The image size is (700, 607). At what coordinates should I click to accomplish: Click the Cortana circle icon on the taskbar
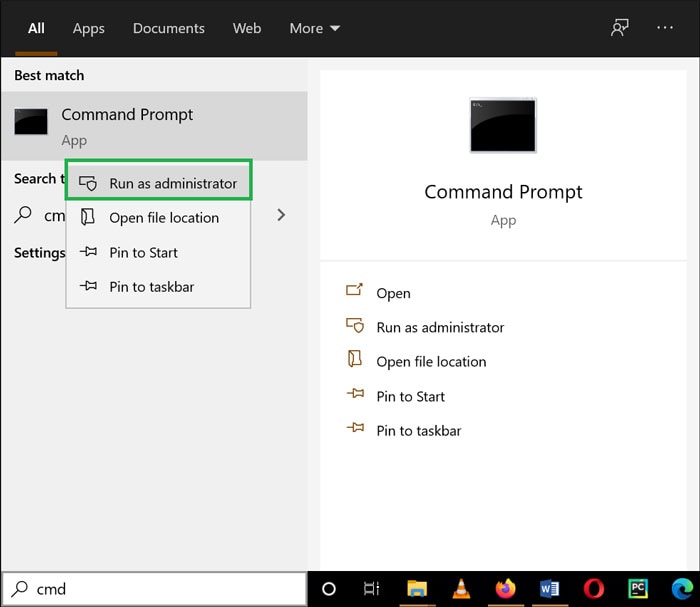(x=329, y=589)
